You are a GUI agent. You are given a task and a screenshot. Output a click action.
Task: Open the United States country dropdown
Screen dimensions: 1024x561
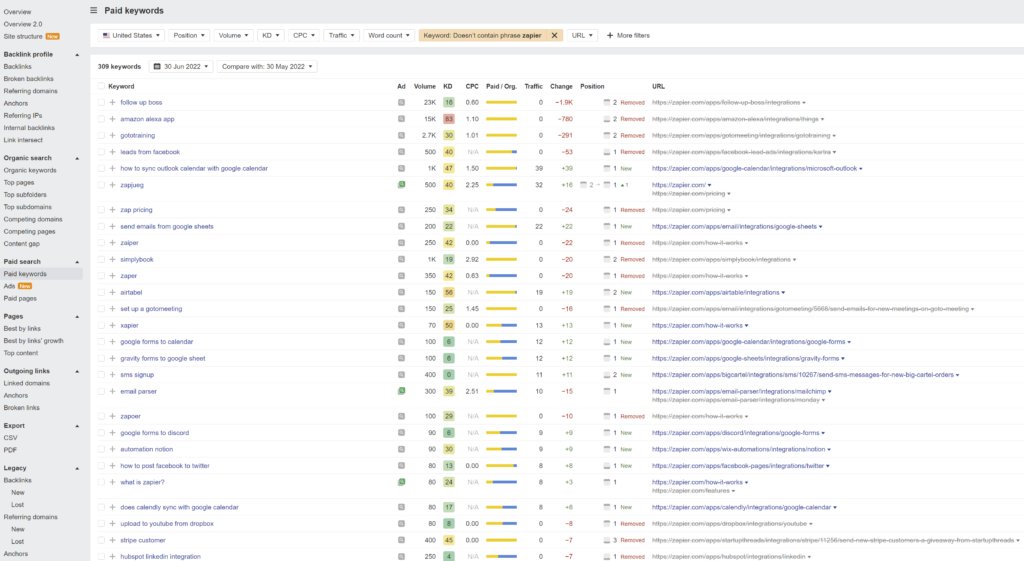131,35
